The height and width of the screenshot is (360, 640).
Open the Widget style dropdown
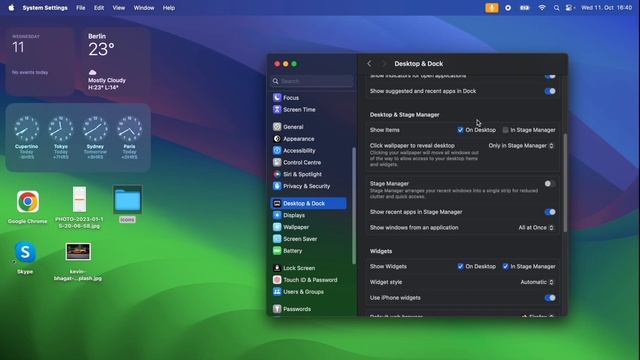point(537,282)
